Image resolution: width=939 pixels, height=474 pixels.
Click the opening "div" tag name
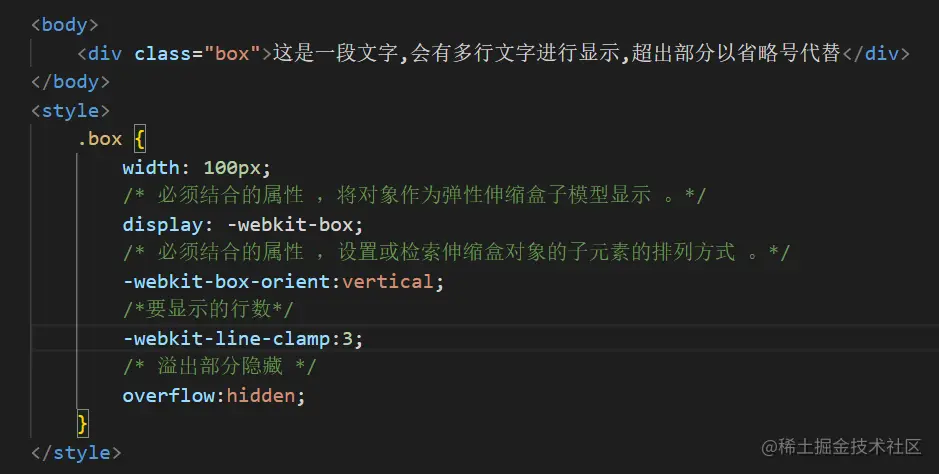(x=105, y=54)
